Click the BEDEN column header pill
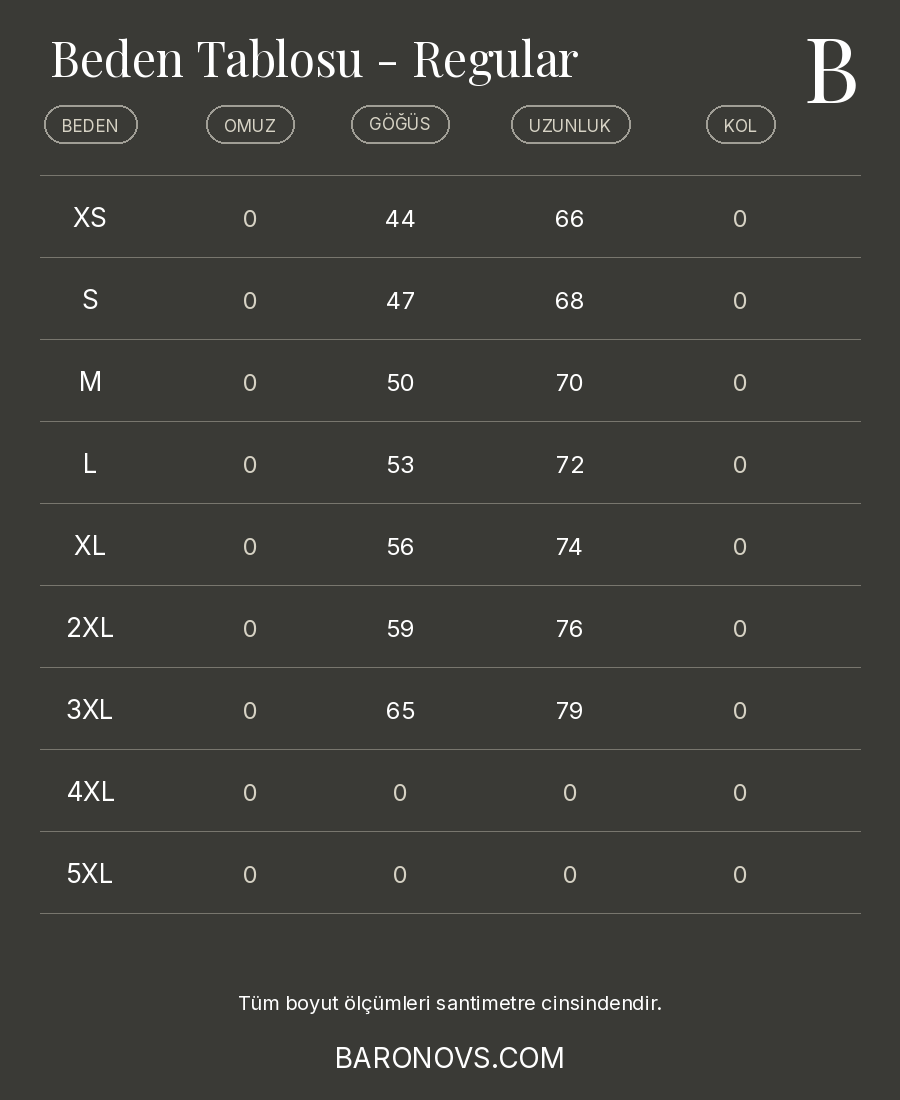 click(x=90, y=125)
